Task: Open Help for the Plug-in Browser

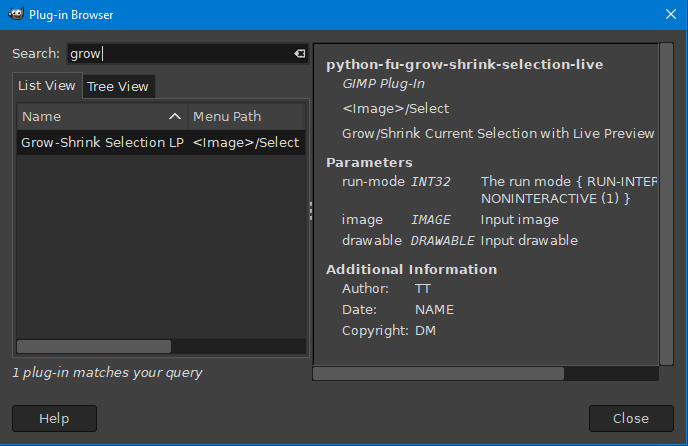Action: tap(54, 418)
